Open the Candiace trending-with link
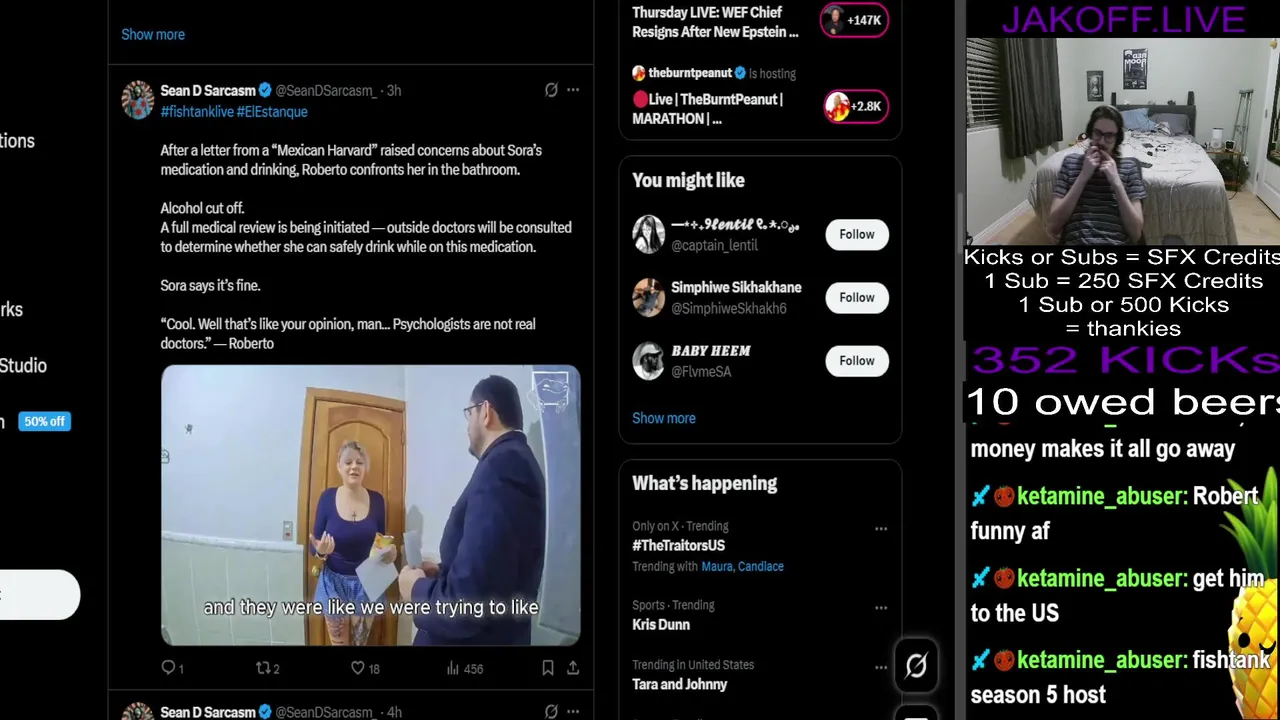The height and width of the screenshot is (720, 1280). (x=762, y=566)
